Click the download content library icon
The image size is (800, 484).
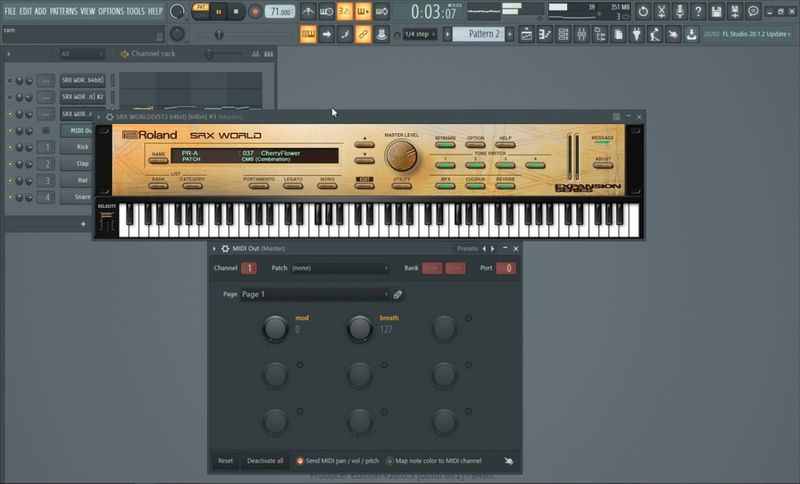tap(691, 34)
